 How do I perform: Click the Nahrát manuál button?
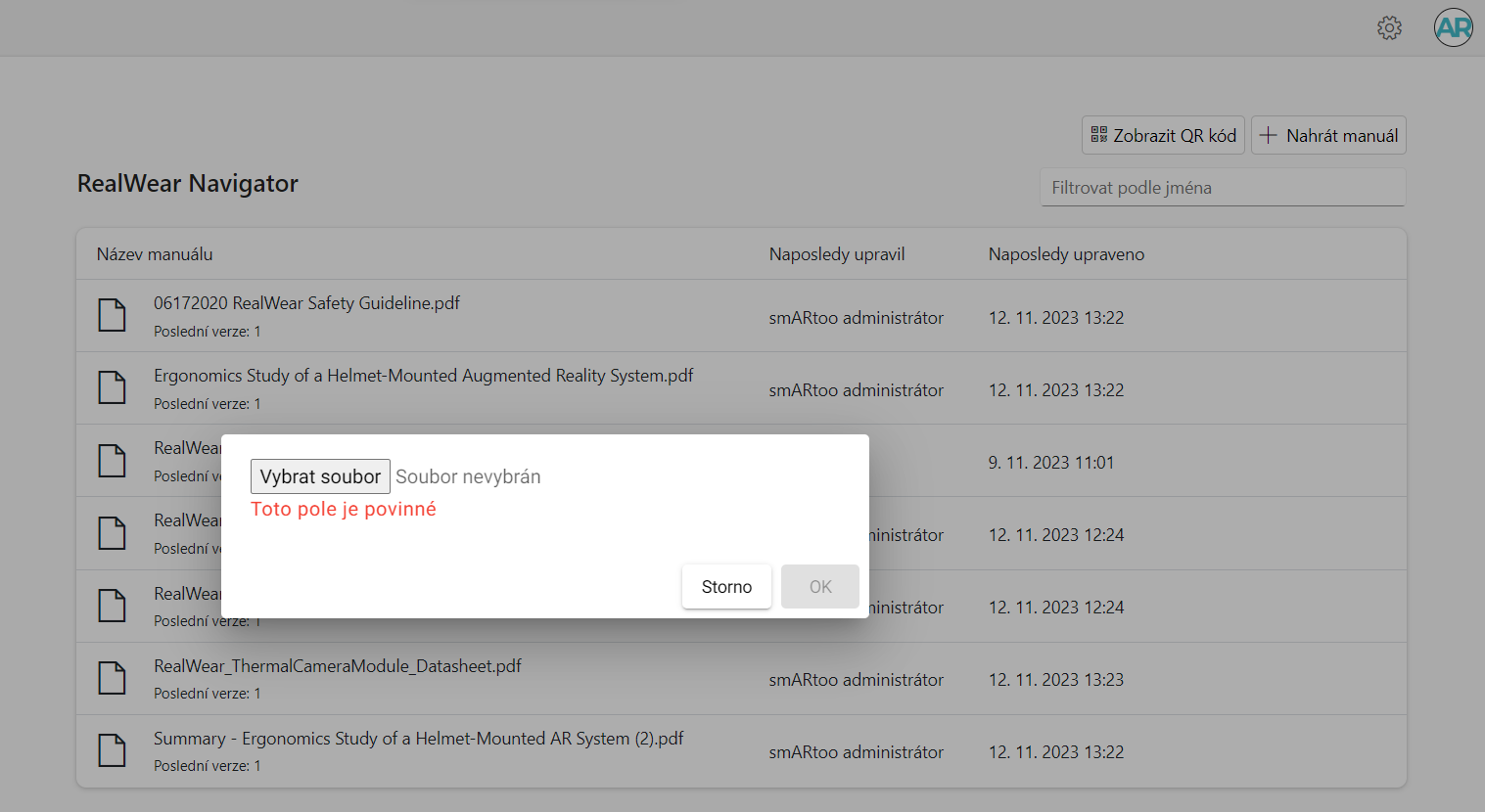click(1328, 135)
